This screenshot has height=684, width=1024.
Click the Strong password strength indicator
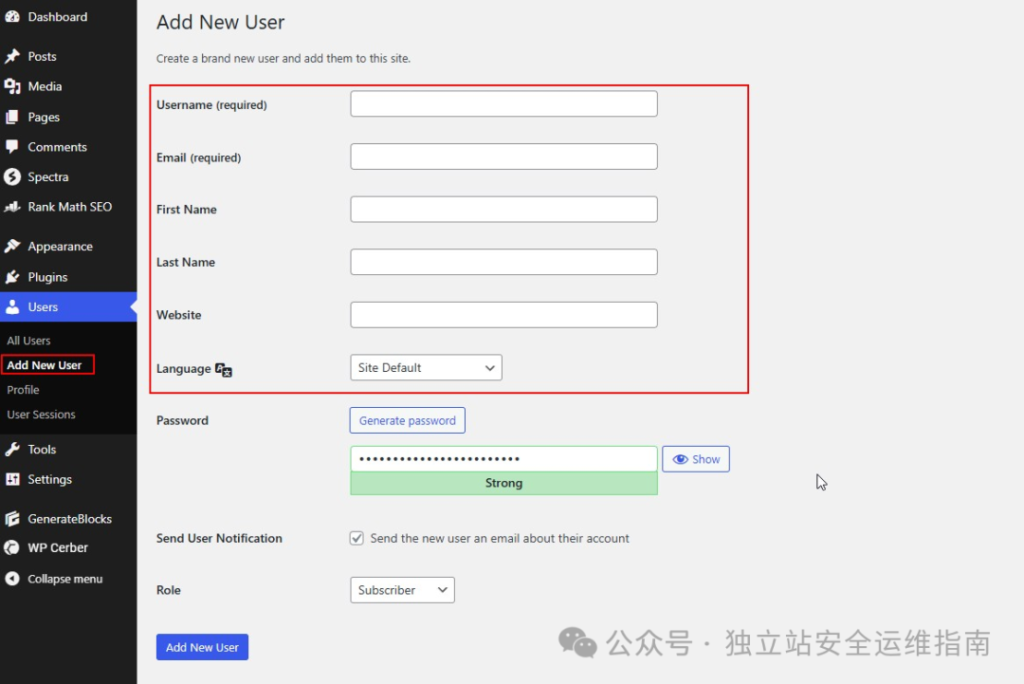point(504,483)
